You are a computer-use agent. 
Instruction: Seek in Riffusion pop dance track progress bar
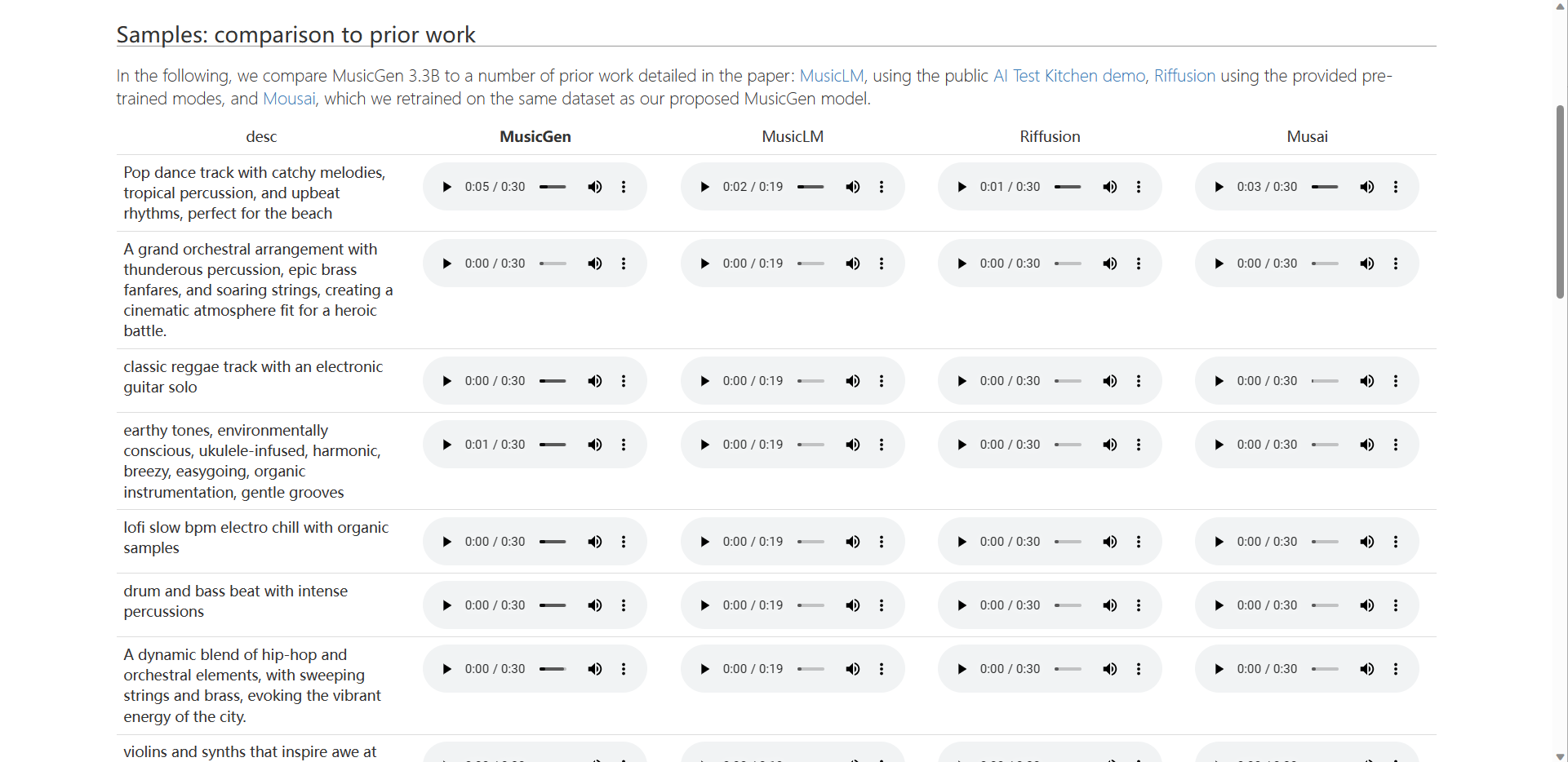(1068, 187)
